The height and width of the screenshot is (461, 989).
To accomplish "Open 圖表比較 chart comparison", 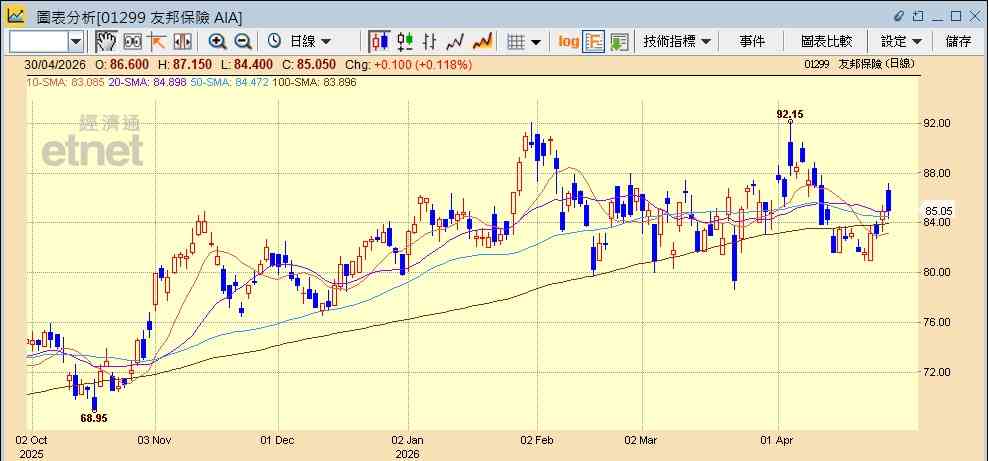I will 826,42.
